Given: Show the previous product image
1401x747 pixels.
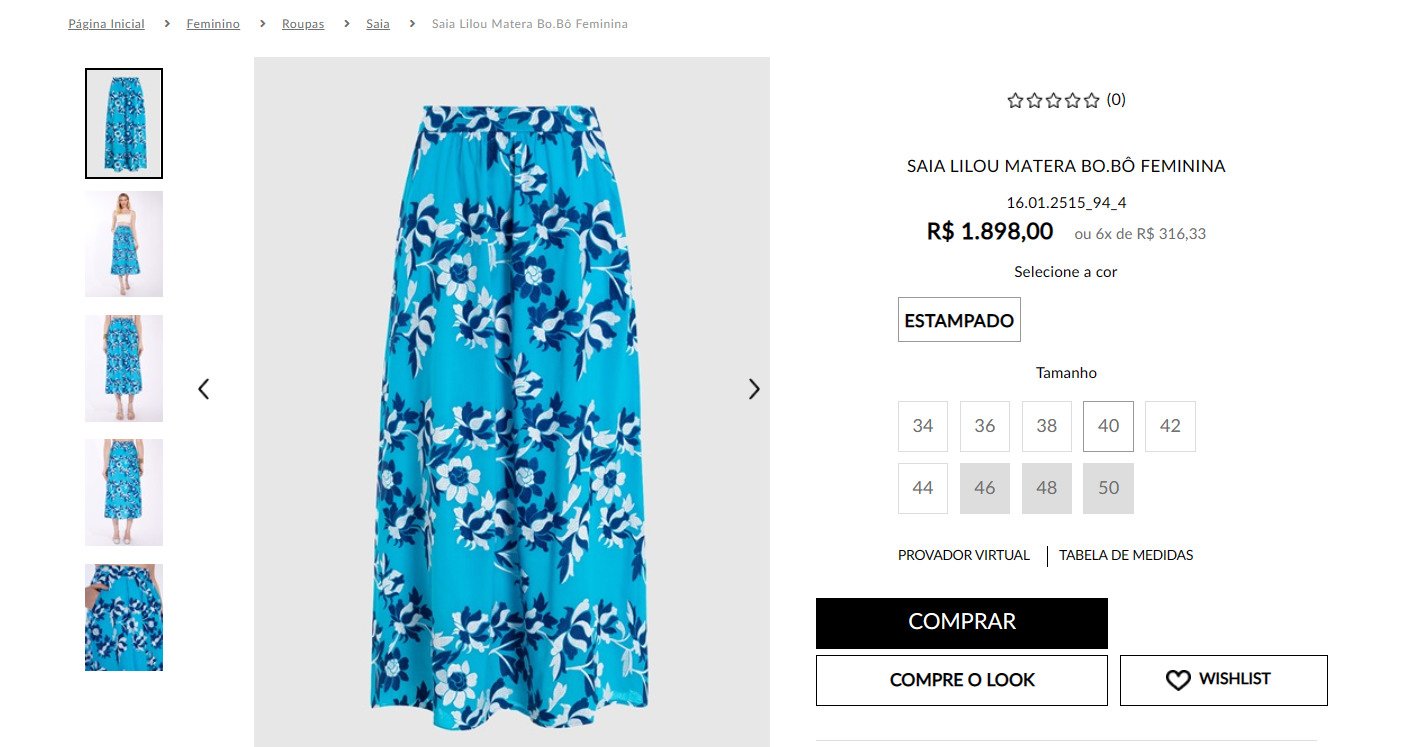Looking at the screenshot, I should (204, 389).
